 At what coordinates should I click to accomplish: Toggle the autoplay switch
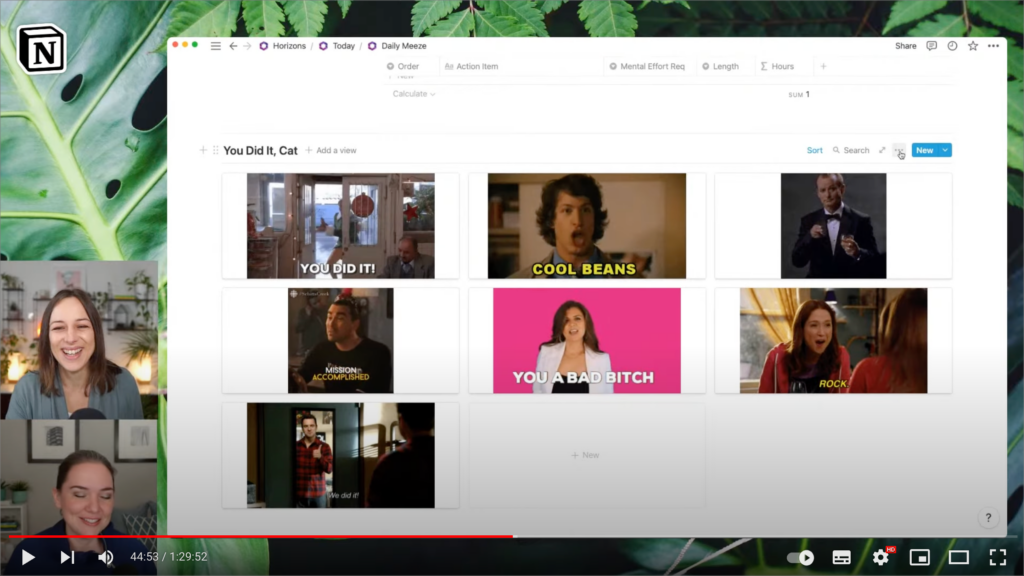tap(801, 557)
